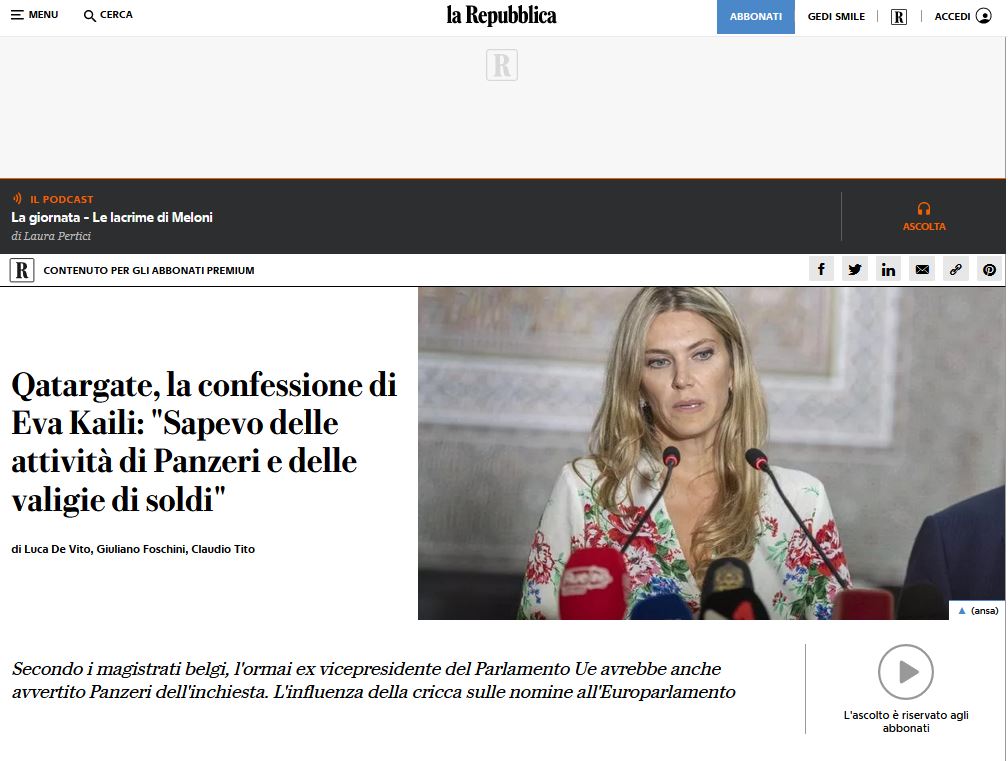Open author Claudio Tito's page
This screenshot has height=761, width=1008.
pyautogui.click(x=222, y=549)
